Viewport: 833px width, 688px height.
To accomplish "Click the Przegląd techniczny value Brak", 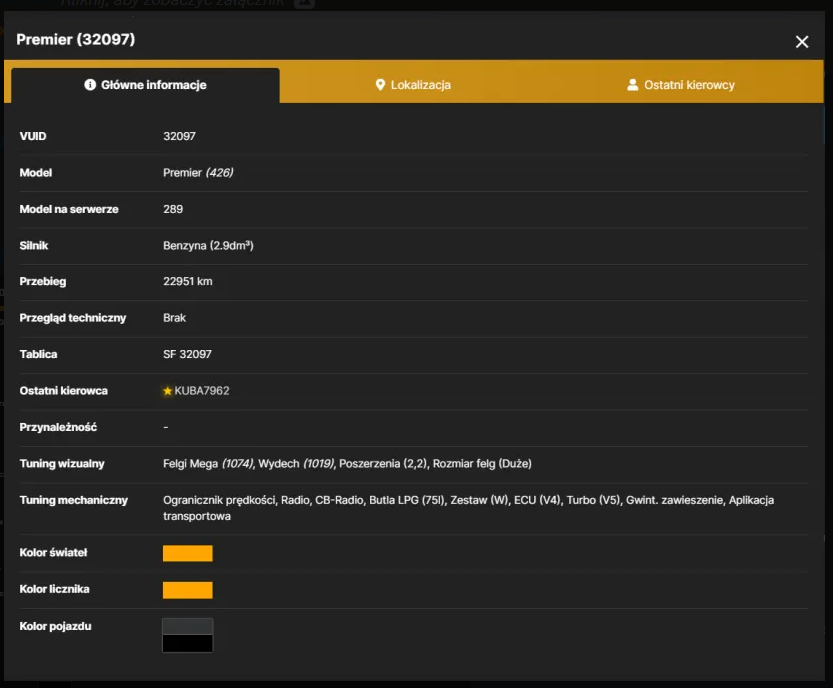I will click(174, 318).
